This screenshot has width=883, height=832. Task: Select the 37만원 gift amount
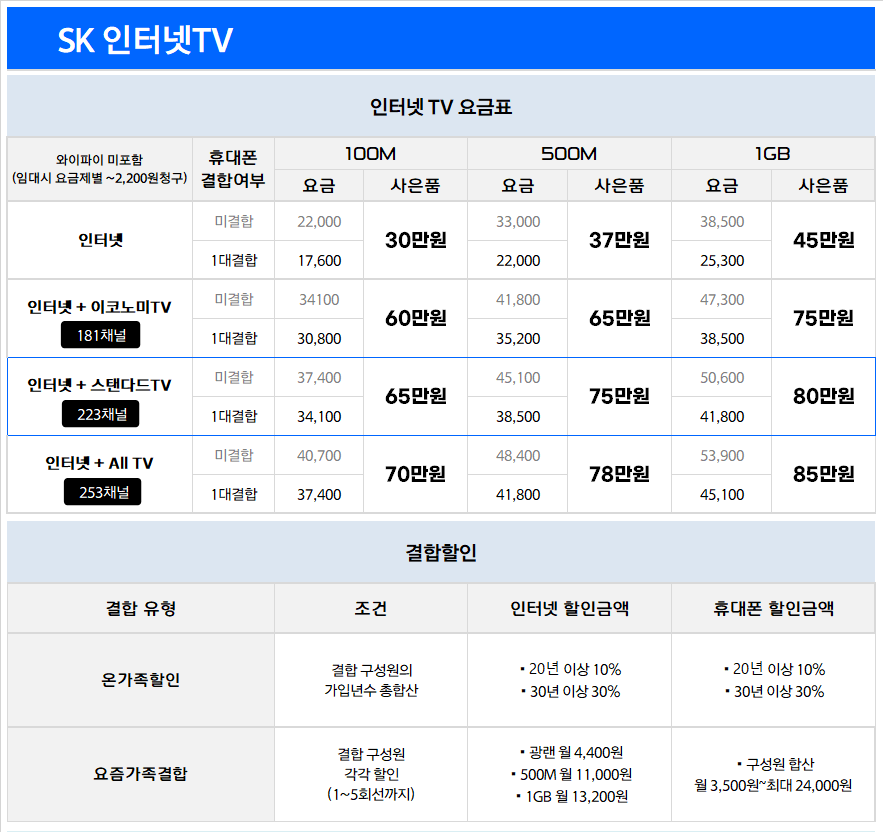[x=619, y=240]
